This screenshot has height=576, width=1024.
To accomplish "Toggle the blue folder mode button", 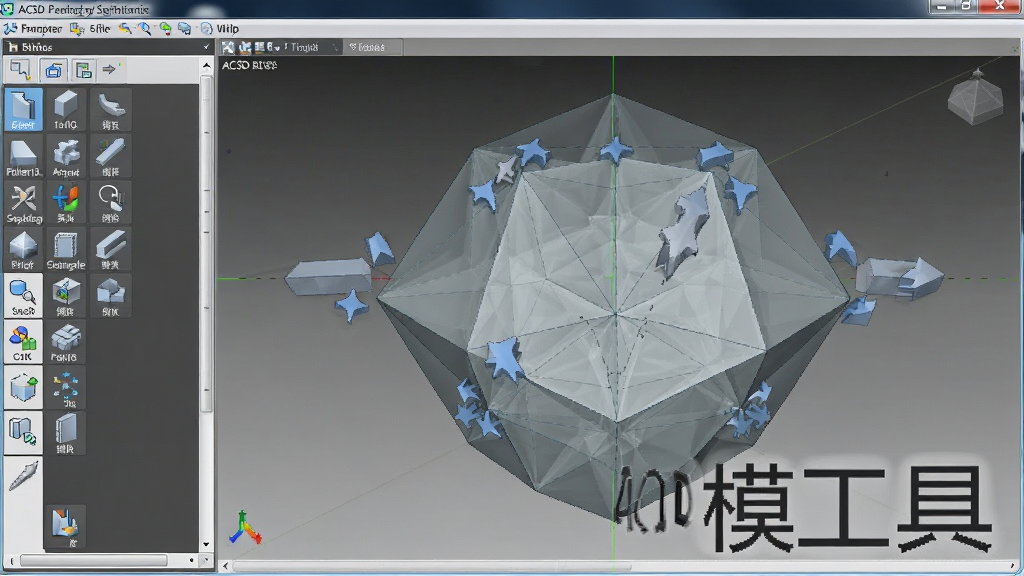I will (x=54, y=69).
